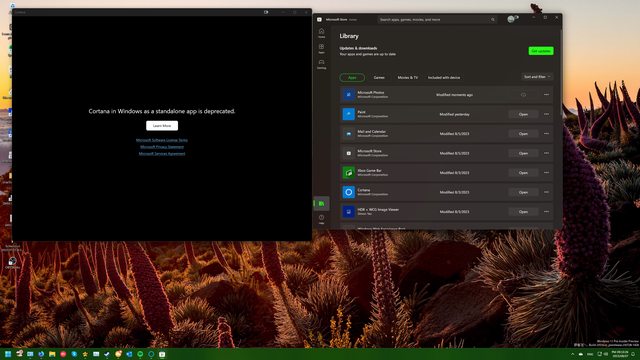The width and height of the screenshot is (640, 360).
Task: Select the Games filter tab
Action: (379, 78)
